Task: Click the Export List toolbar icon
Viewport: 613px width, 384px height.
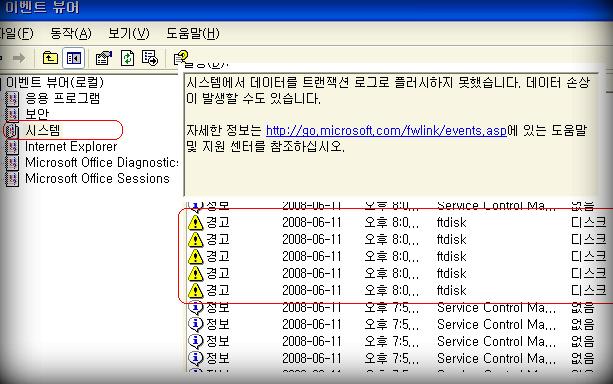Action: click(150, 59)
